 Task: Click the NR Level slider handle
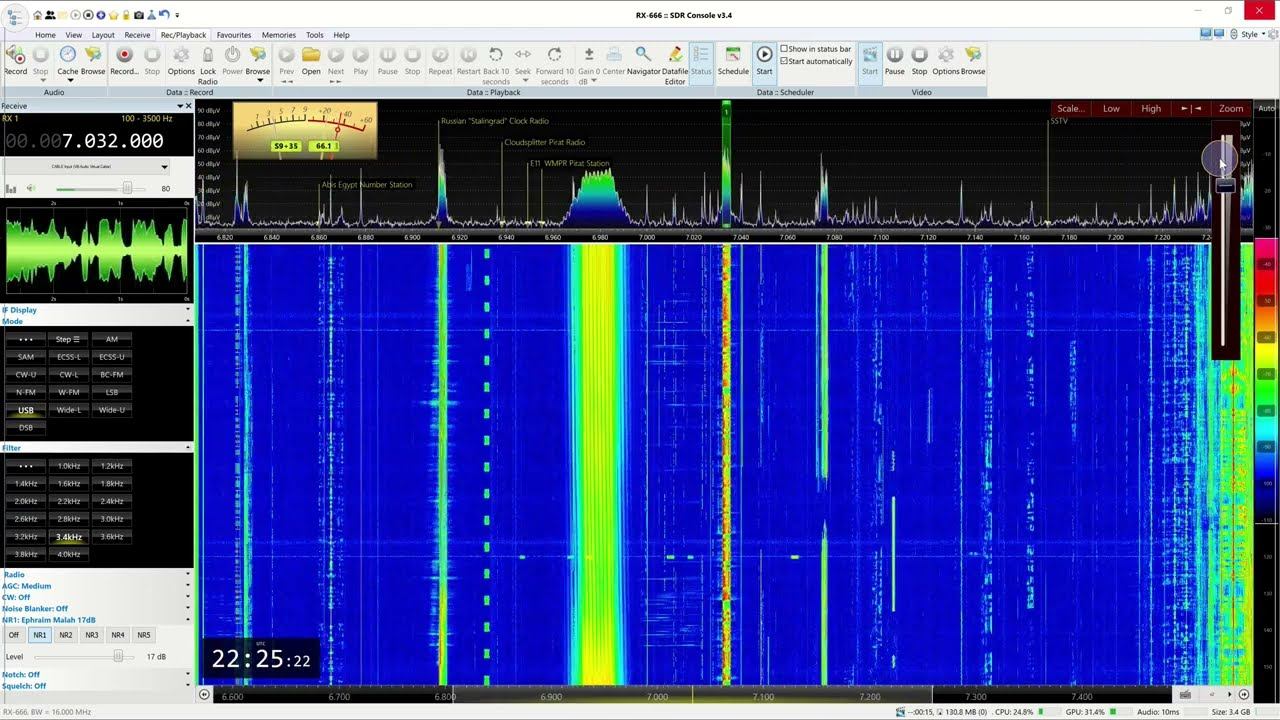pyautogui.click(x=118, y=656)
